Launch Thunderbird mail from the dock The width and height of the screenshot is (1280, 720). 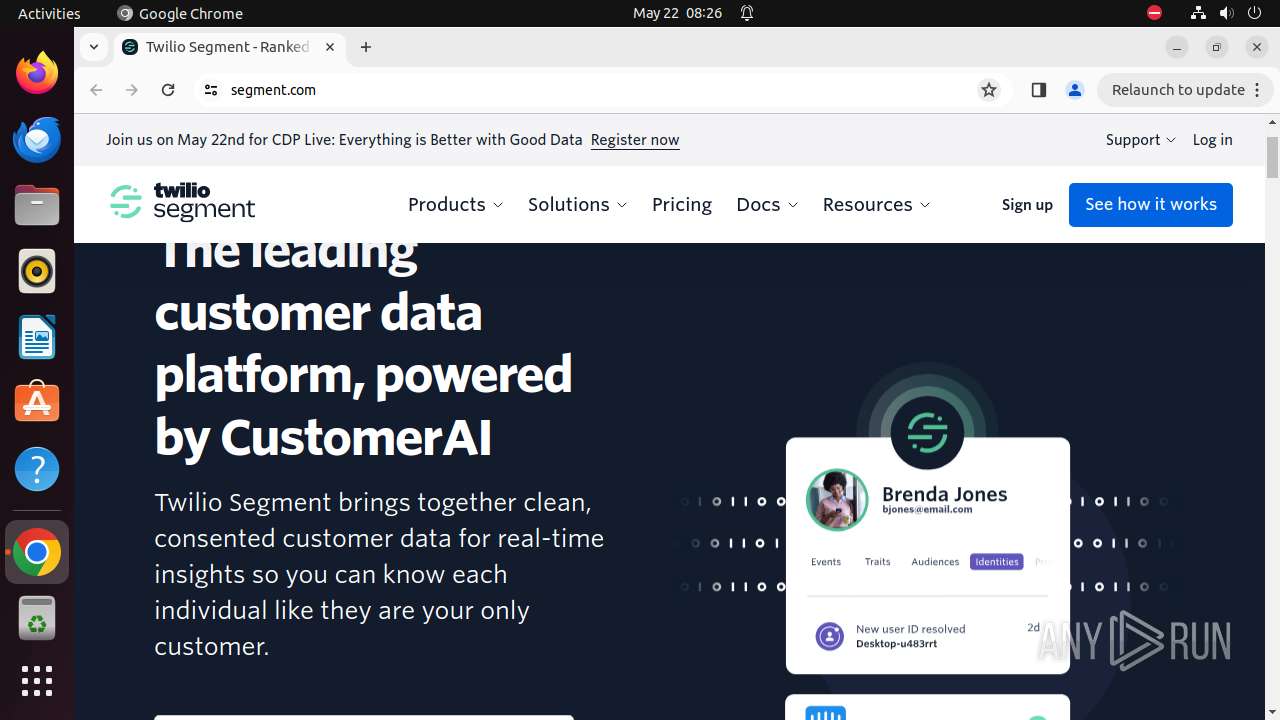point(37,139)
